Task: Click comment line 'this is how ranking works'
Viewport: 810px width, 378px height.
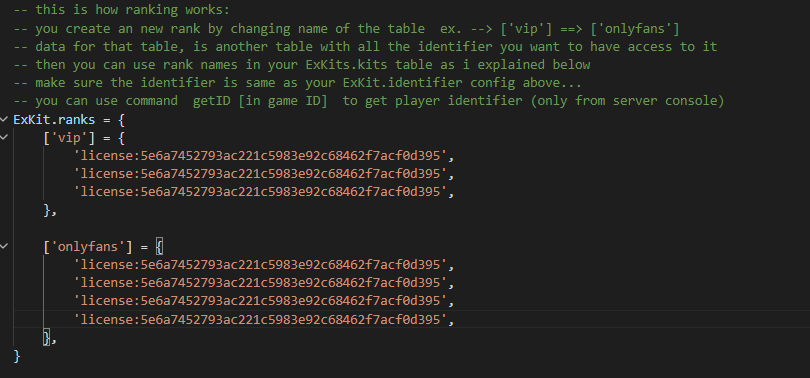Action: tap(121, 10)
